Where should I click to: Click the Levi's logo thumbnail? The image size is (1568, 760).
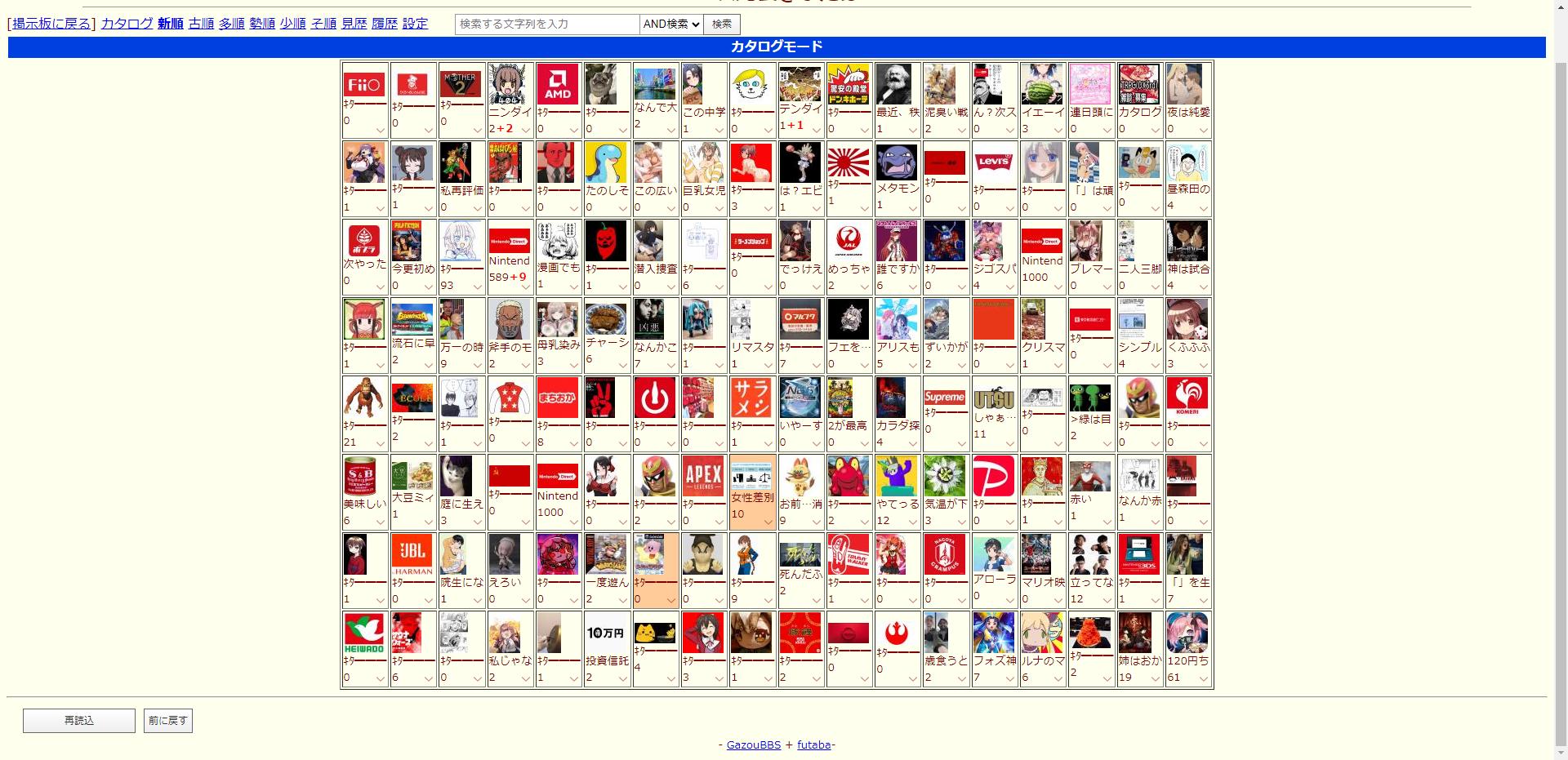pyautogui.click(x=993, y=162)
